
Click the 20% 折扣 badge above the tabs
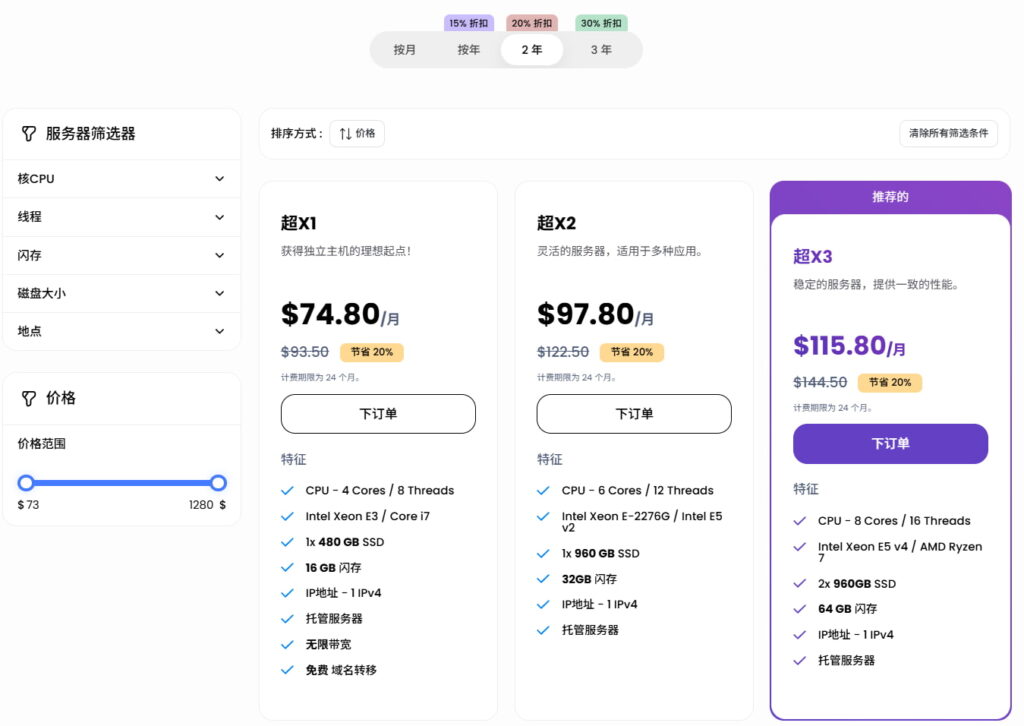531,22
